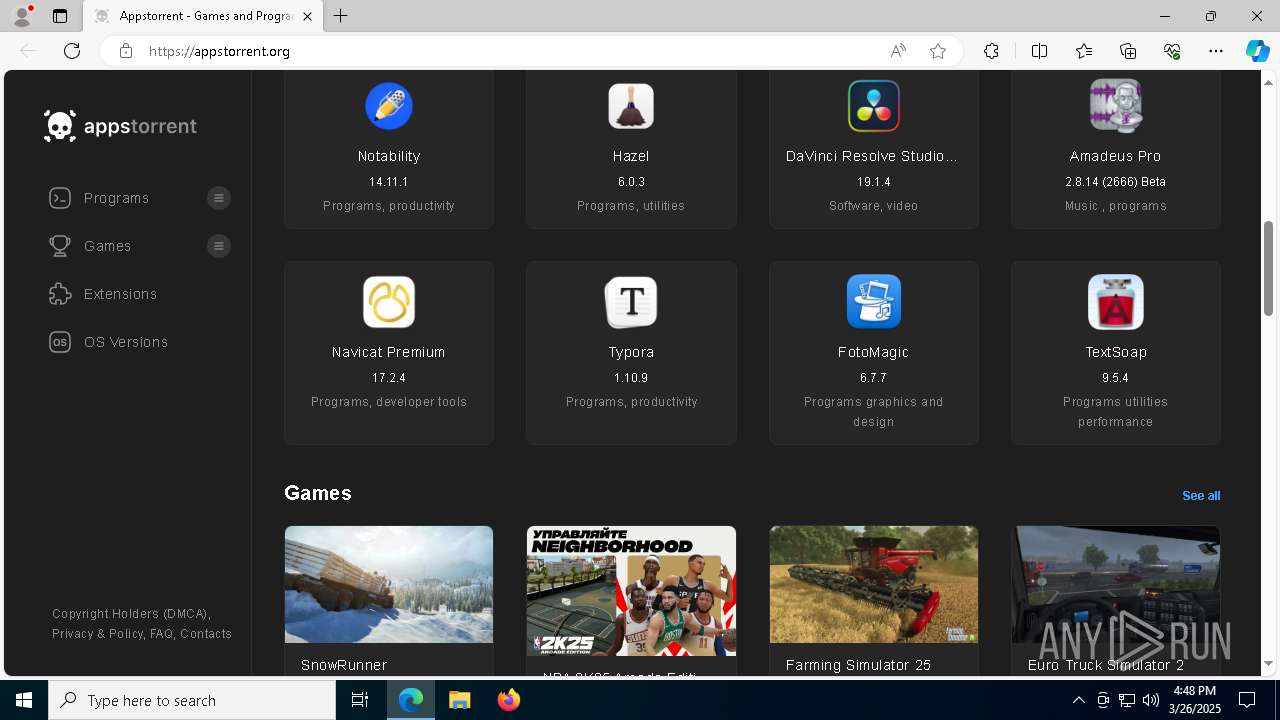Image resolution: width=1280 pixels, height=720 pixels.
Task: Add this page to favorites star icon
Action: [938, 51]
